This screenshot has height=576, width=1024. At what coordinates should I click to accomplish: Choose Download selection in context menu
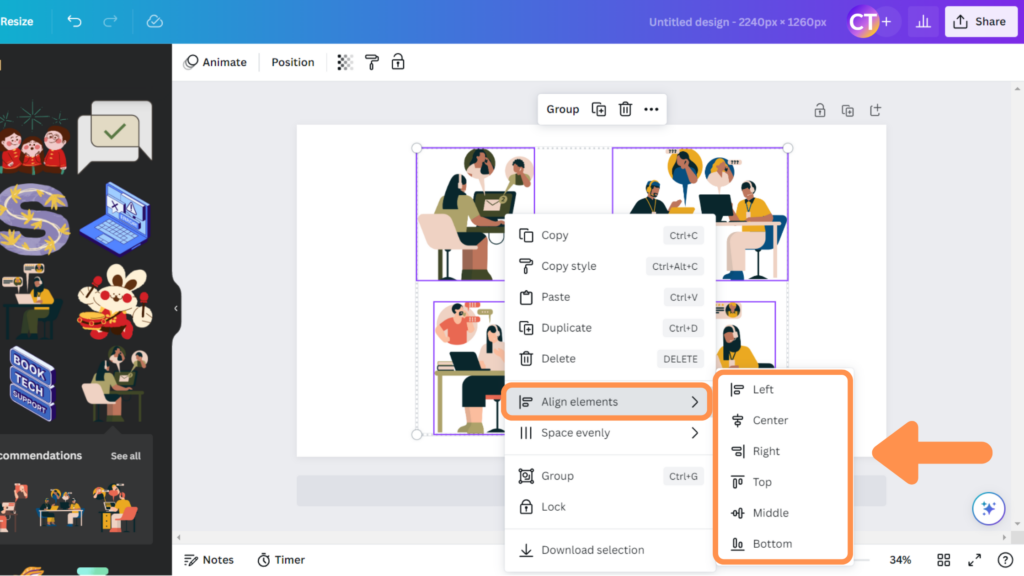610,549
